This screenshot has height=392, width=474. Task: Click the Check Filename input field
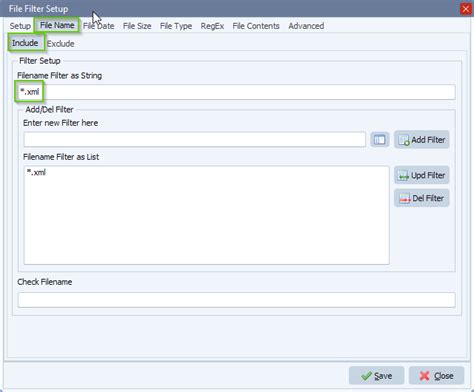(236, 300)
